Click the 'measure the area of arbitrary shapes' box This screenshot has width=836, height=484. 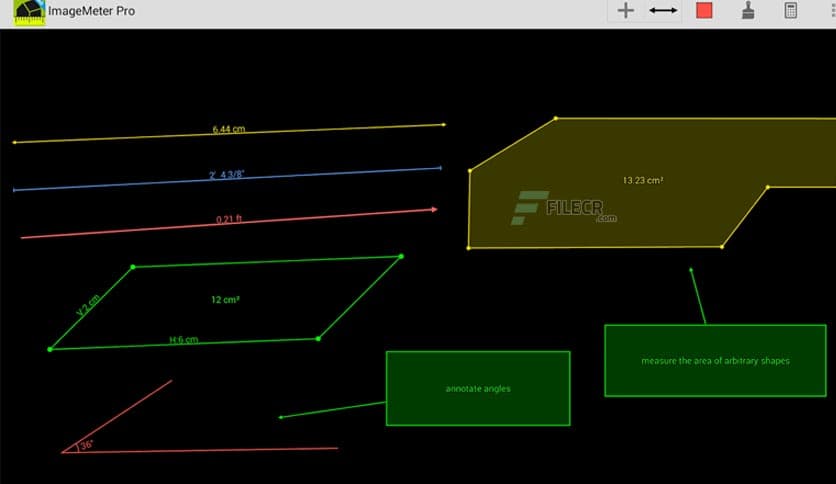coord(715,360)
